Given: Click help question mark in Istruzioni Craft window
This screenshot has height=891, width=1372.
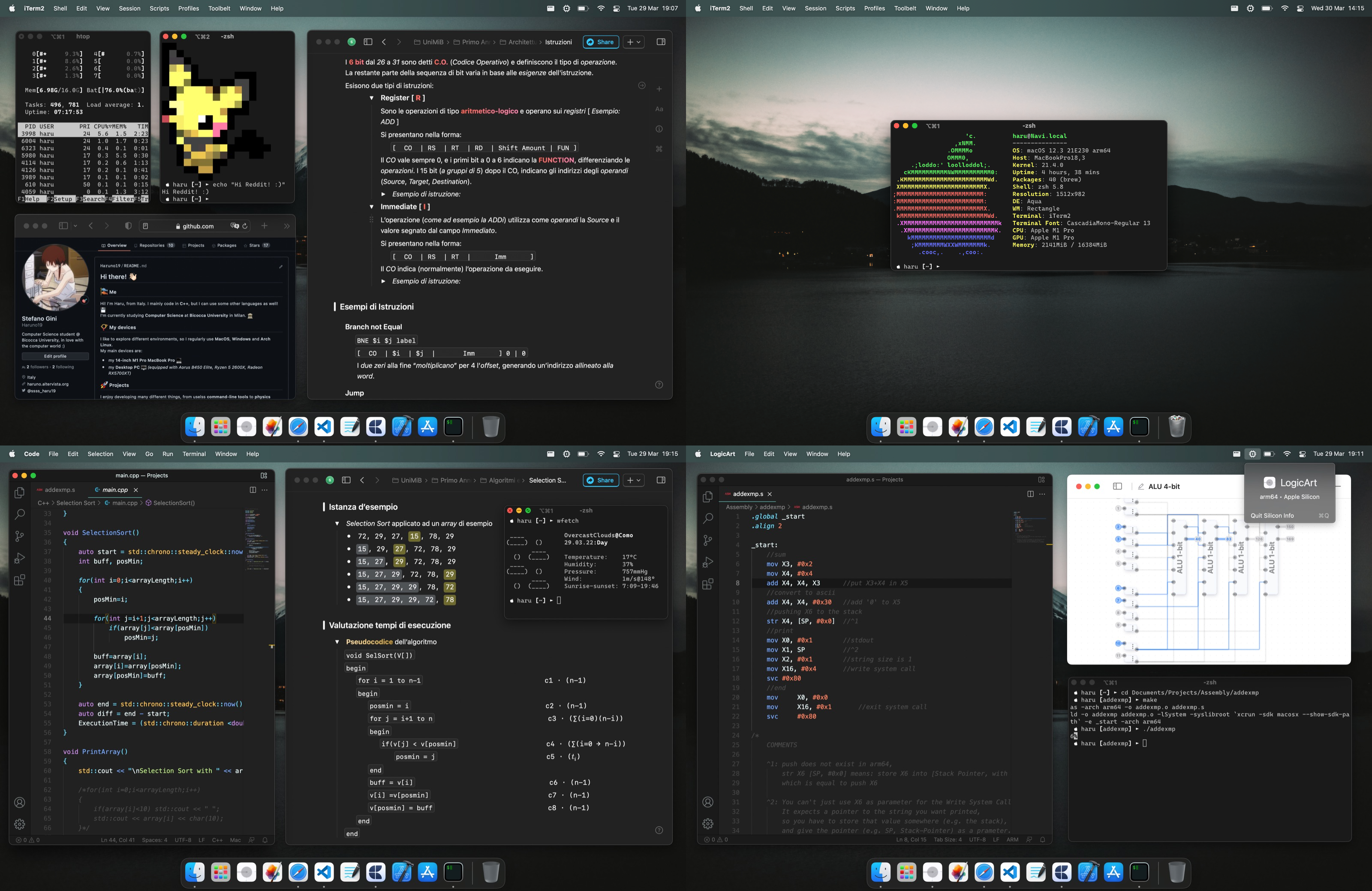Looking at the screenshot, I should coord(659,385).
